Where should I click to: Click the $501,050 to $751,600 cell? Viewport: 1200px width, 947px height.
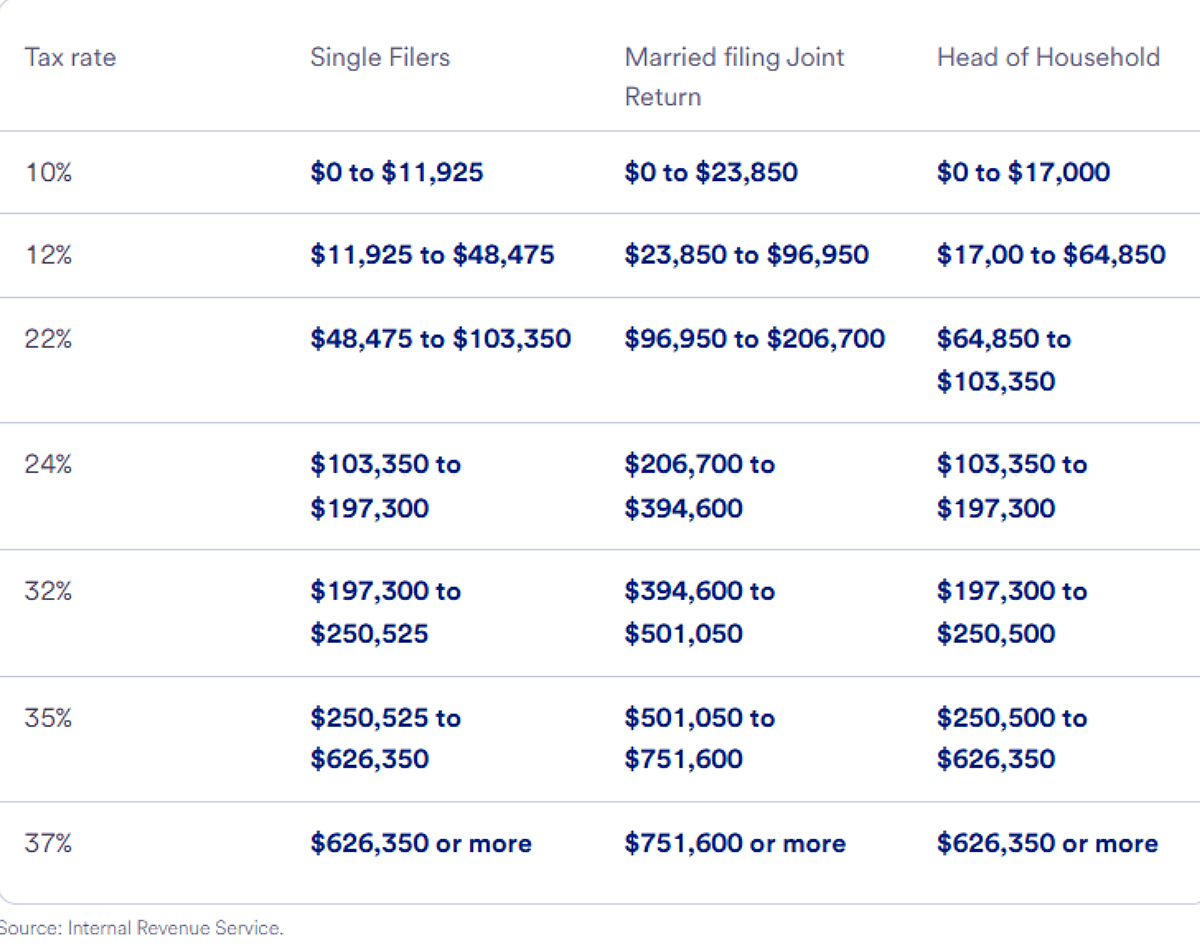tap(699, 738)
